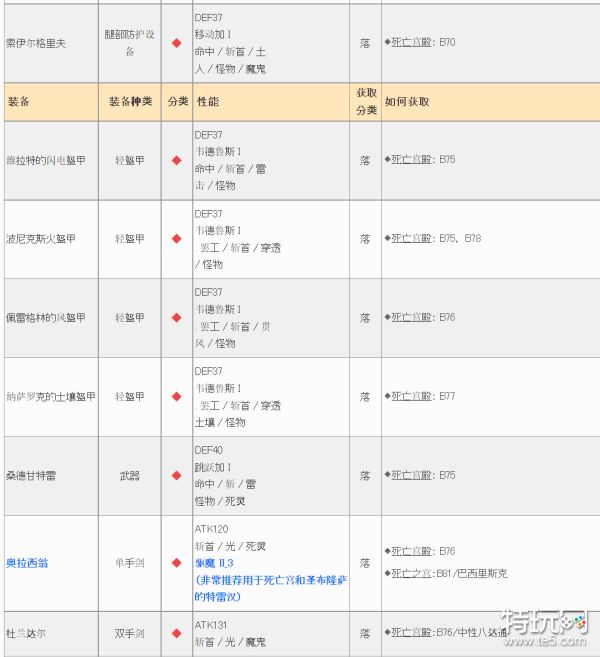Click the 死亡宫殿 link for B77
This screenshot has height=657, width=600.
click(x=411, y=397)
